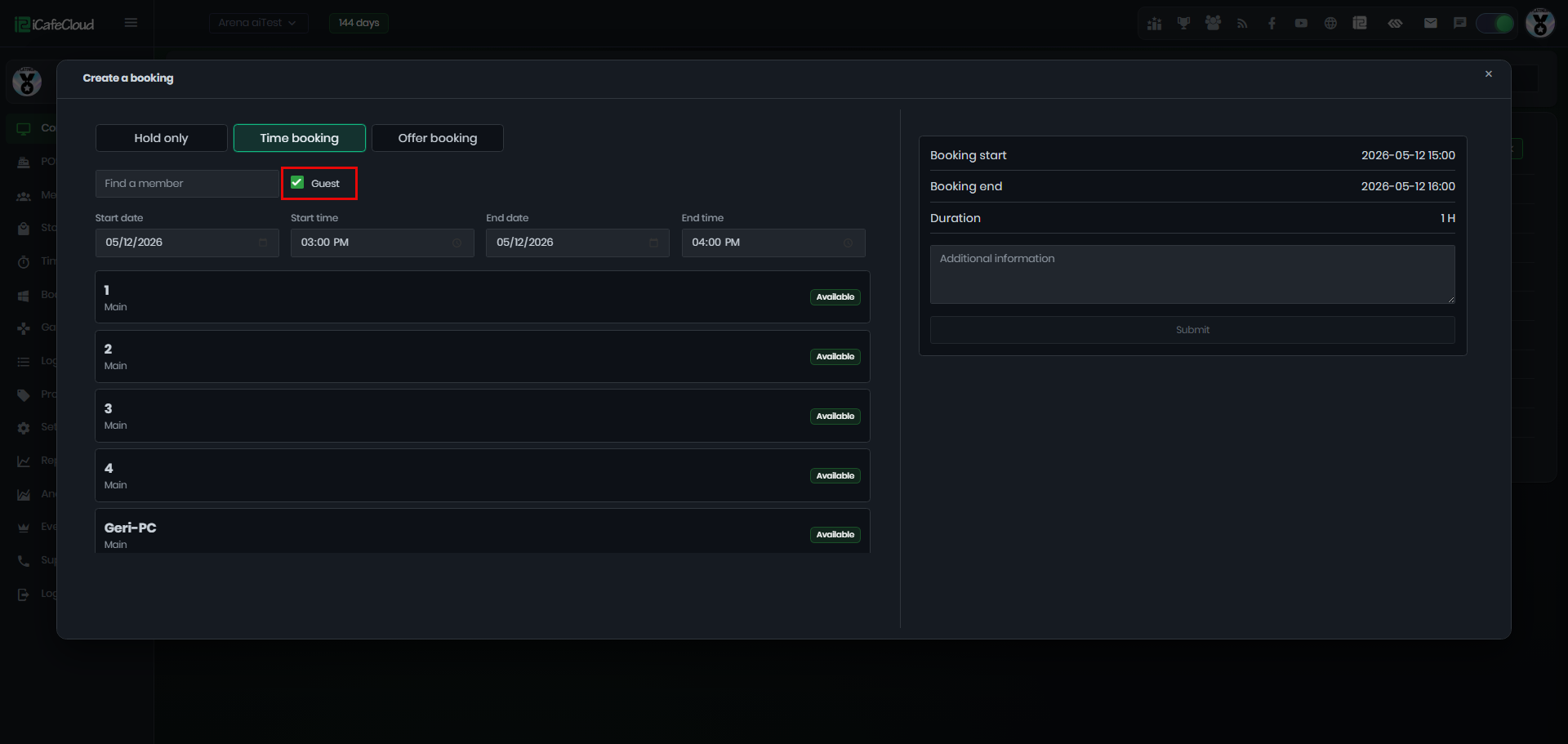Select the Offer booking tab
This screenshot has width=1568, height=744.
click(x=438, y=138)
